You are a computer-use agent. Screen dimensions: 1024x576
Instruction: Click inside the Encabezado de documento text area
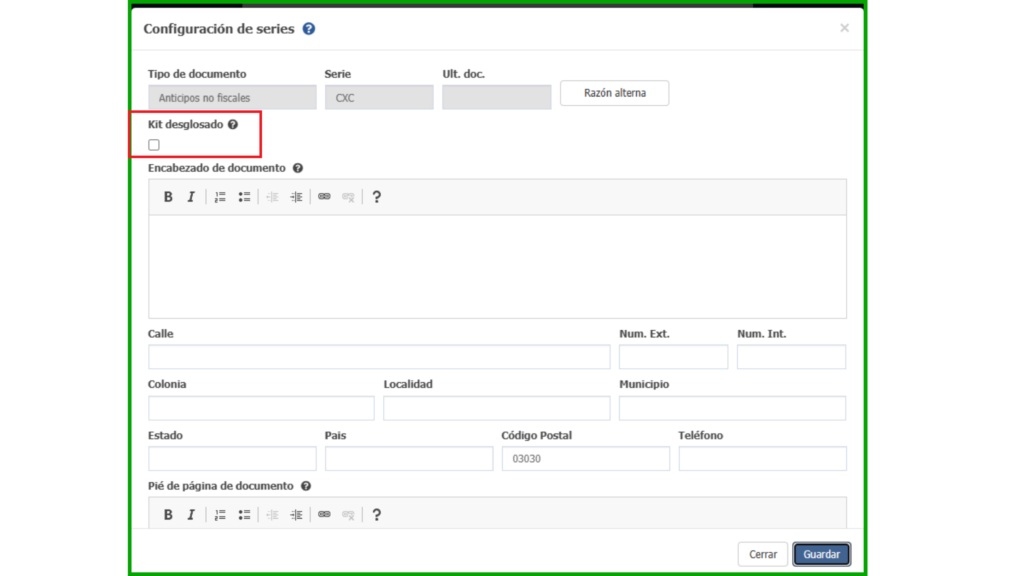click(497, 266)
